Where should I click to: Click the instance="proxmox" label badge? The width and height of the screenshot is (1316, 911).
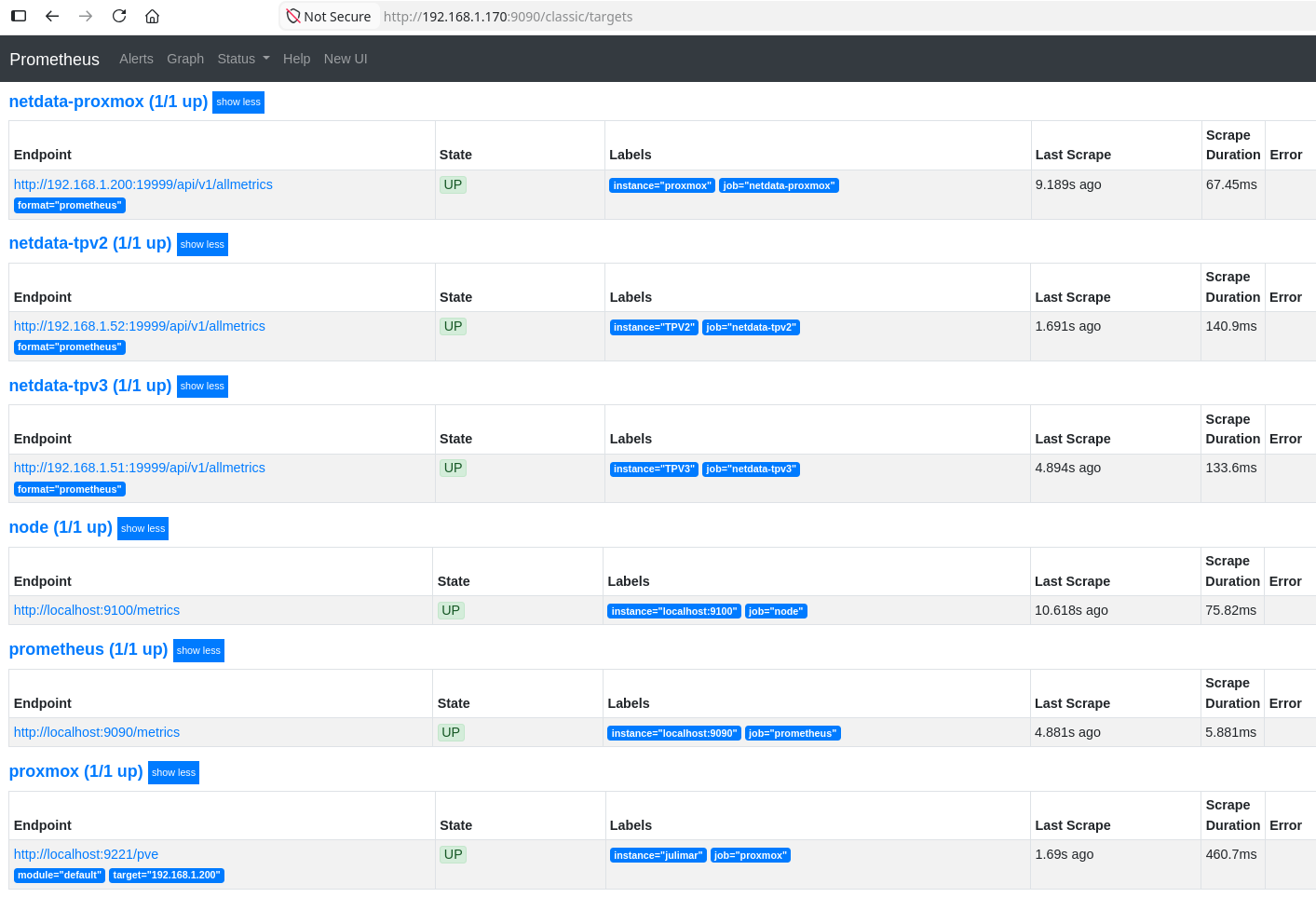coord(662,185)
